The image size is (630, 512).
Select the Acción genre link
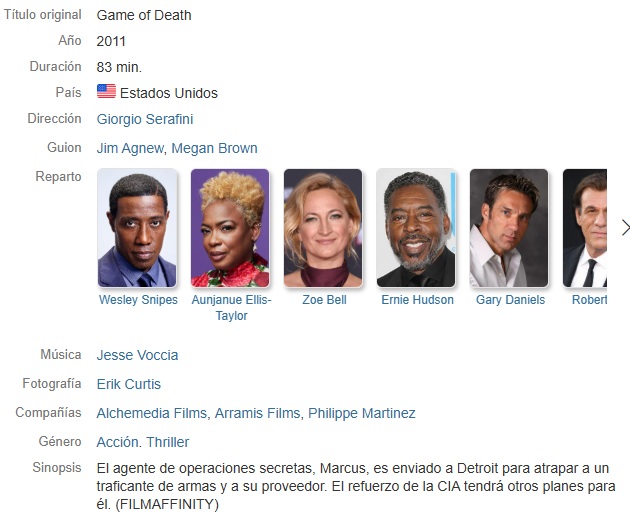tap(118, 442)
